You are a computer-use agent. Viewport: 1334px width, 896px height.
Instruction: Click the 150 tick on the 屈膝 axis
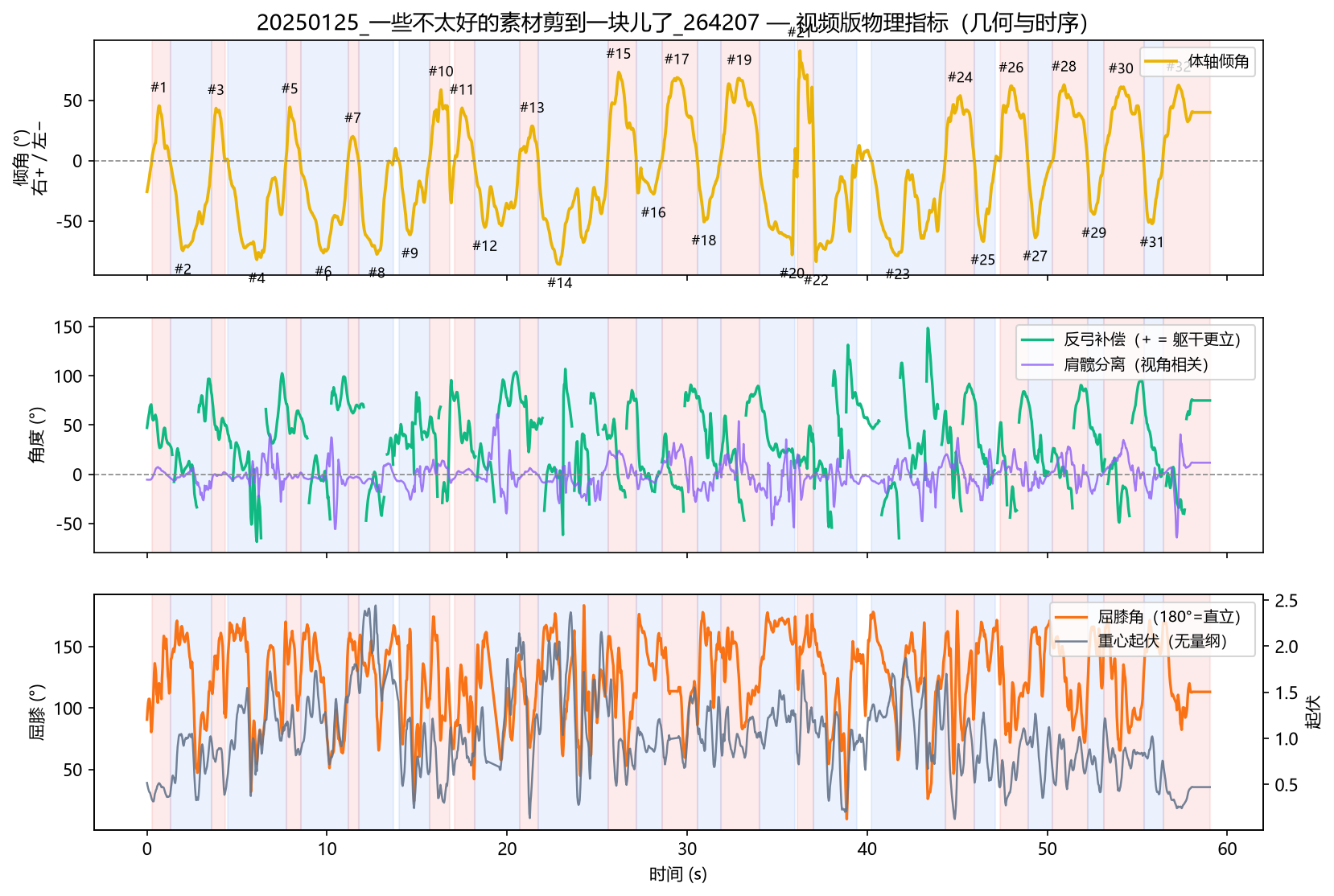tap(69, 647)
